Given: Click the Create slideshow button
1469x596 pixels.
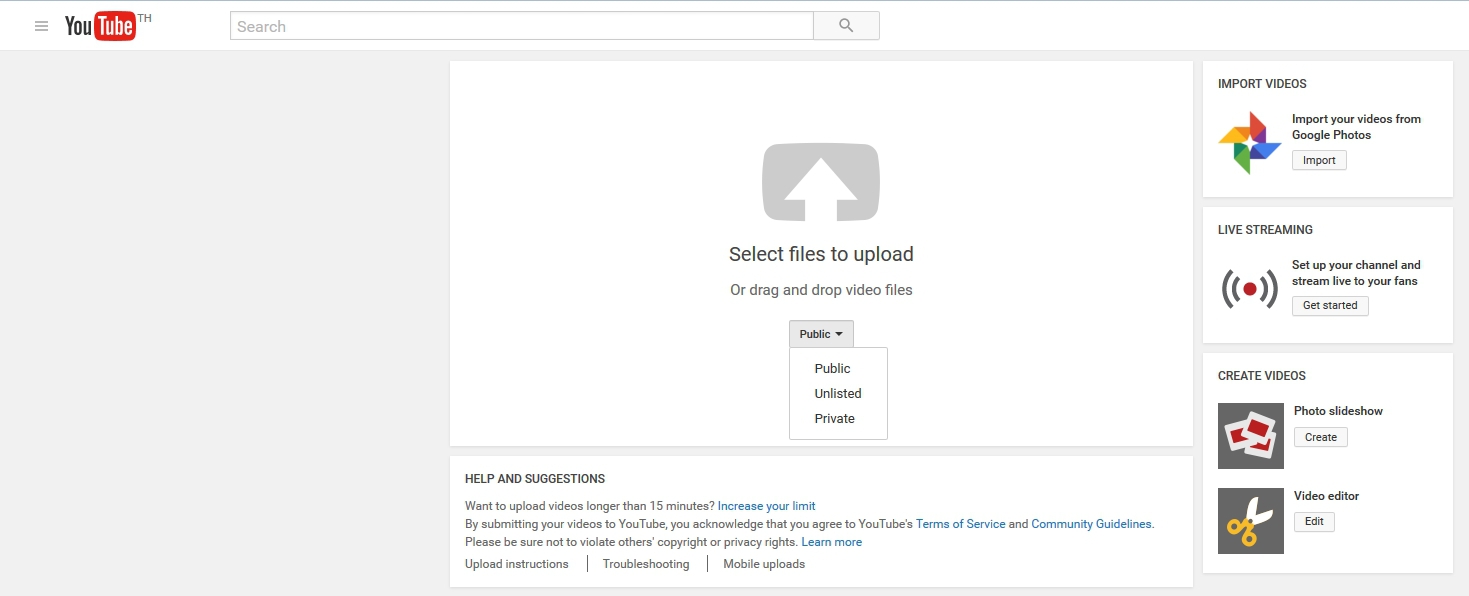Looking at the screenshot, I should click(x=1321, y=437).
